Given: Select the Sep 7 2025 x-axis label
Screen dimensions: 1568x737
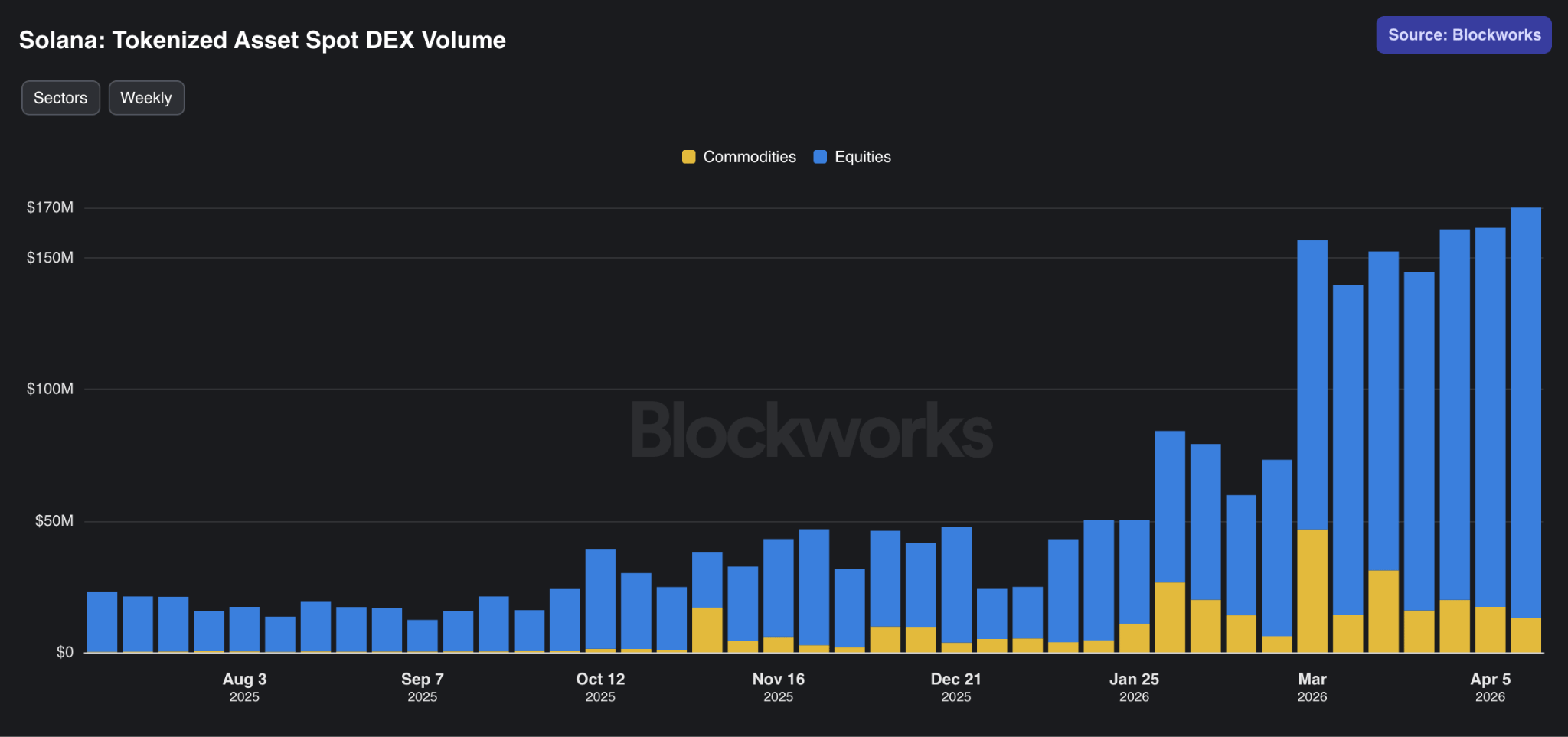Looking at the screenshot, I should click(423, 687).
